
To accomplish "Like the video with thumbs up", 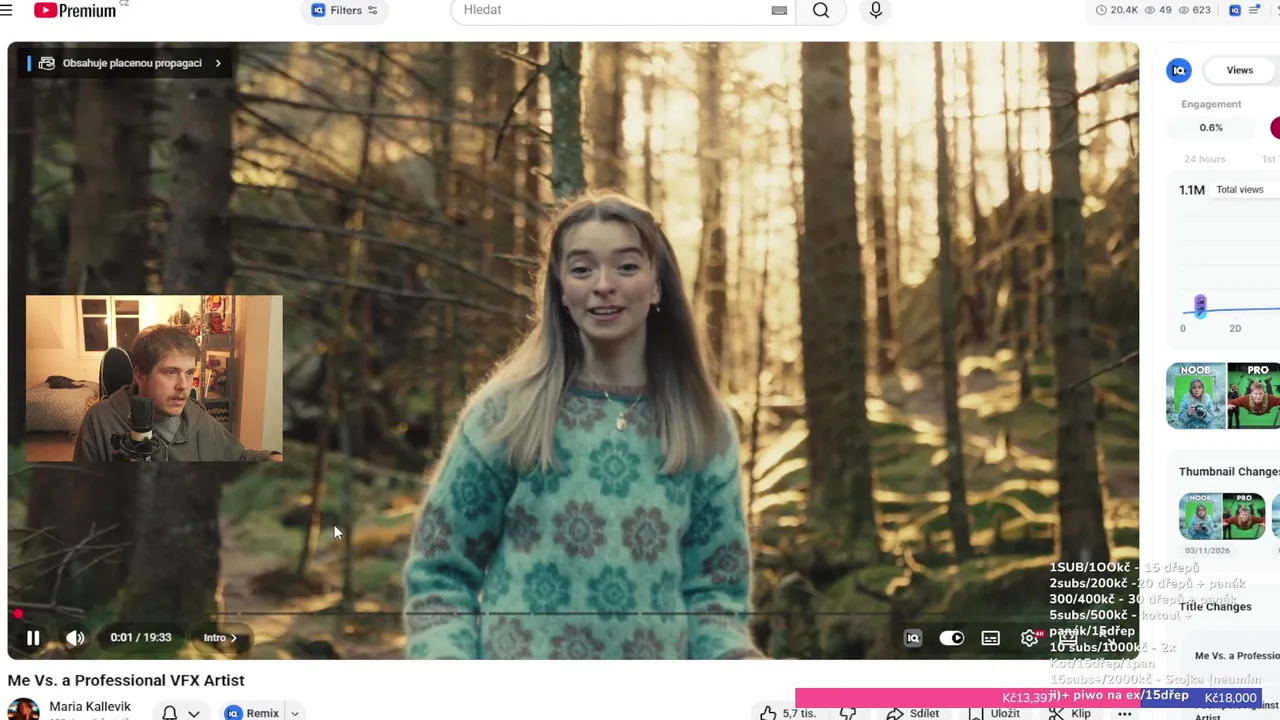I will [x=768, y=713].
